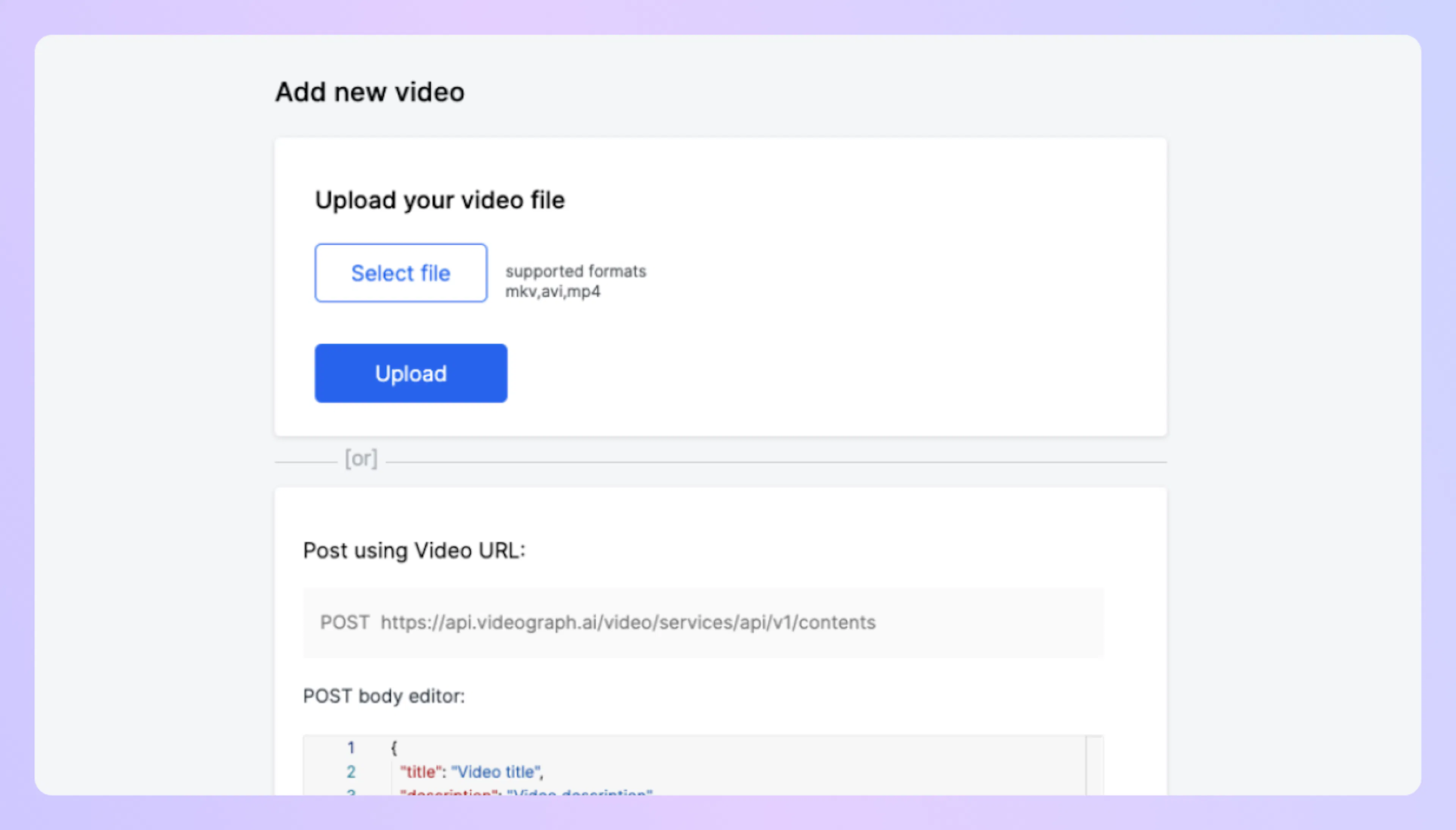
Task: Click the API endpoint URL text
Action: coord(628,622)
